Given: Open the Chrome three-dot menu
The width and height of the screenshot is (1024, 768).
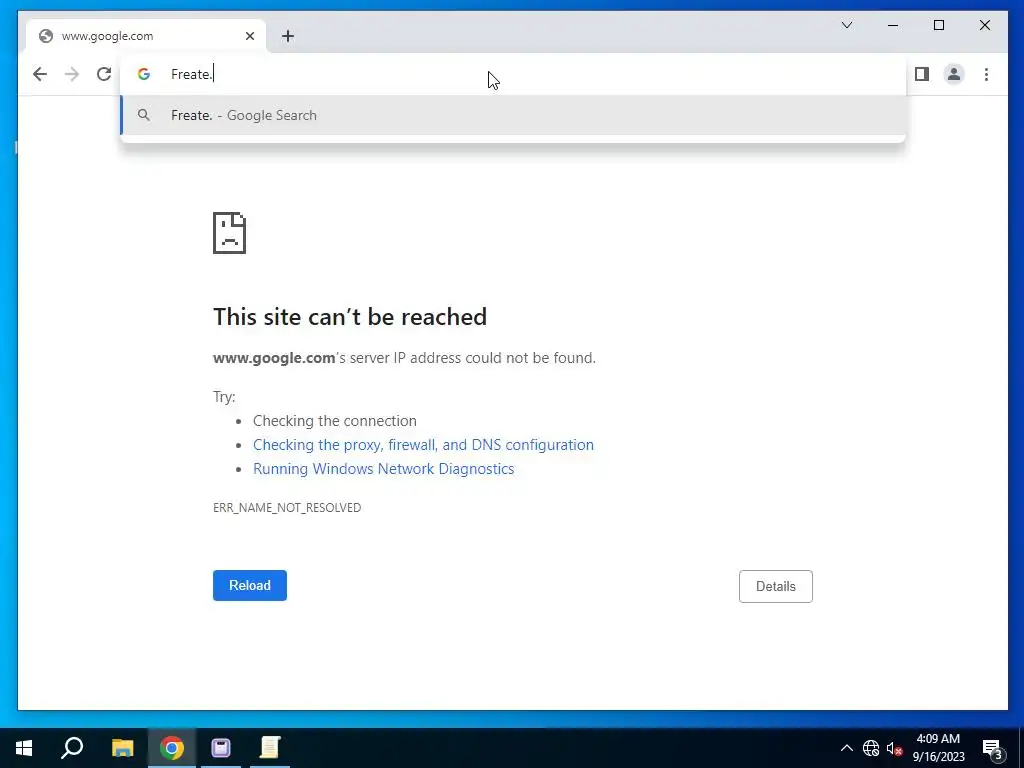Looking at the screenshot, I should (x=986, y=74).
